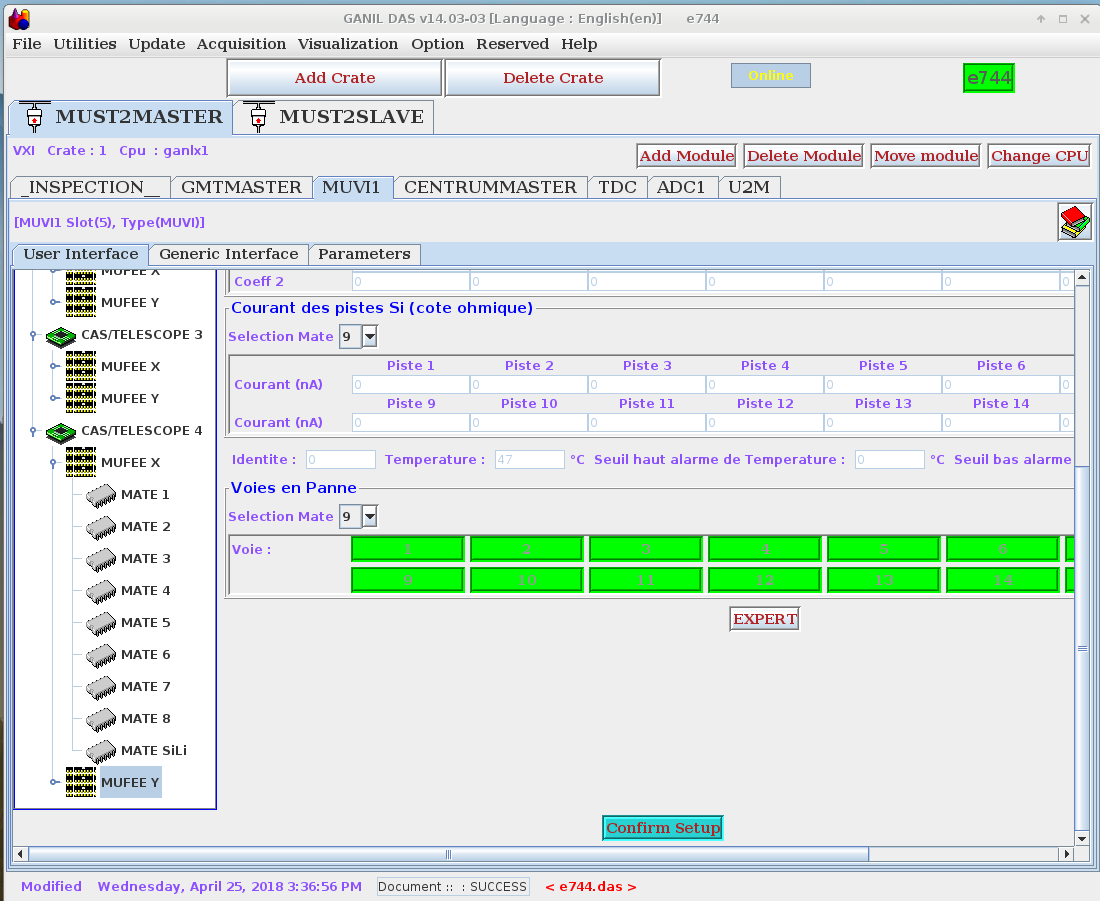The height and width of the screenshot is (901, 1100).
Task: Toggle Voie 5 in Voies en Panne
Action: coord(883,549)
